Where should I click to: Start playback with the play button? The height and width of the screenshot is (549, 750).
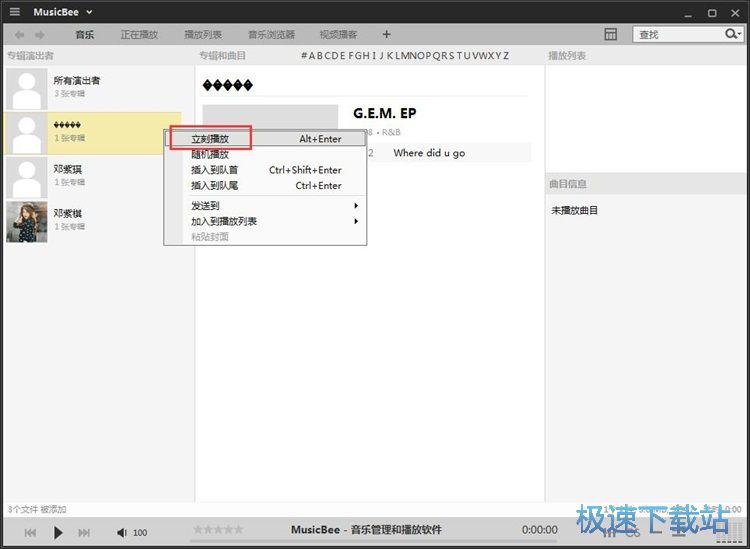click(x=58, y=532)
